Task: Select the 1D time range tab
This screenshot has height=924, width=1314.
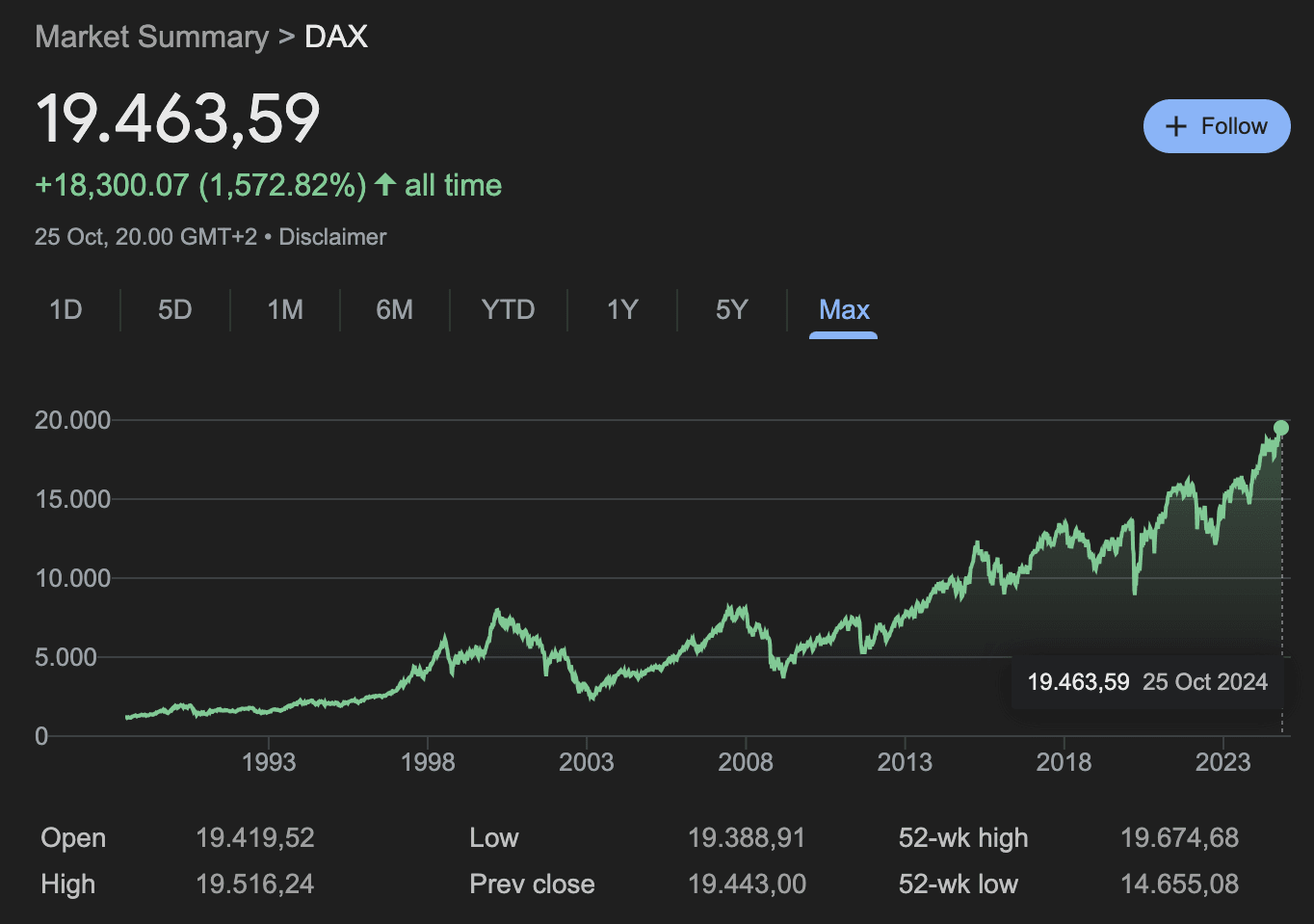Action: pyautogui.click(x=66, y=309)
